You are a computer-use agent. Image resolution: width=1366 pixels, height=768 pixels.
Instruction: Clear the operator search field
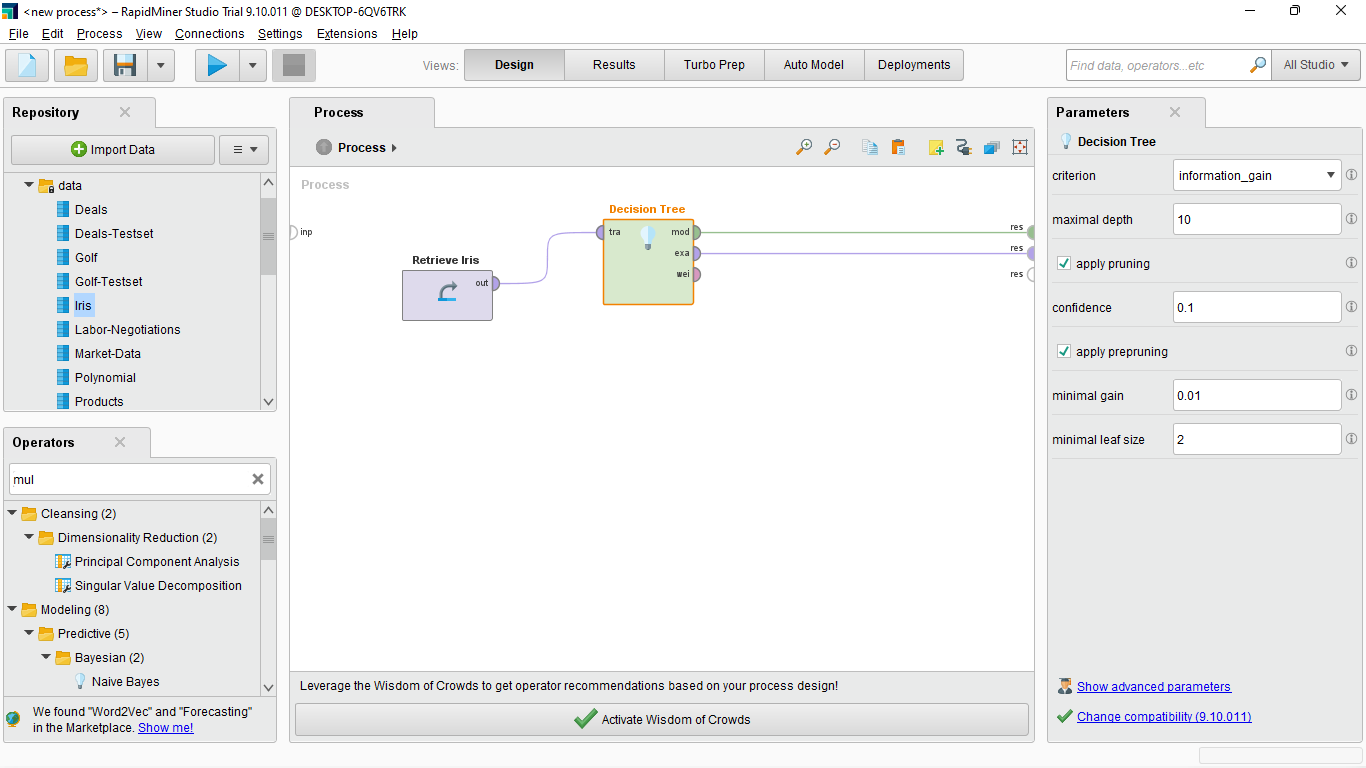(258, 479)
